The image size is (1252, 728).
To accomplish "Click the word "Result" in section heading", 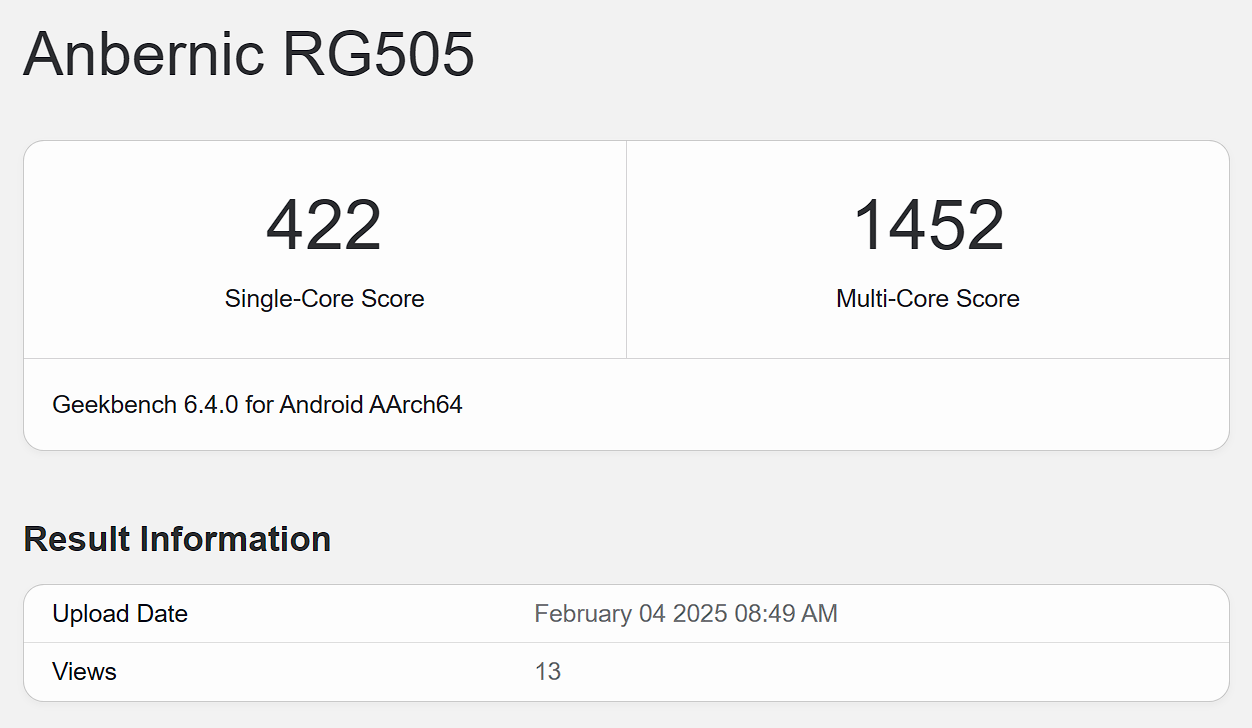I will point(77,539).
